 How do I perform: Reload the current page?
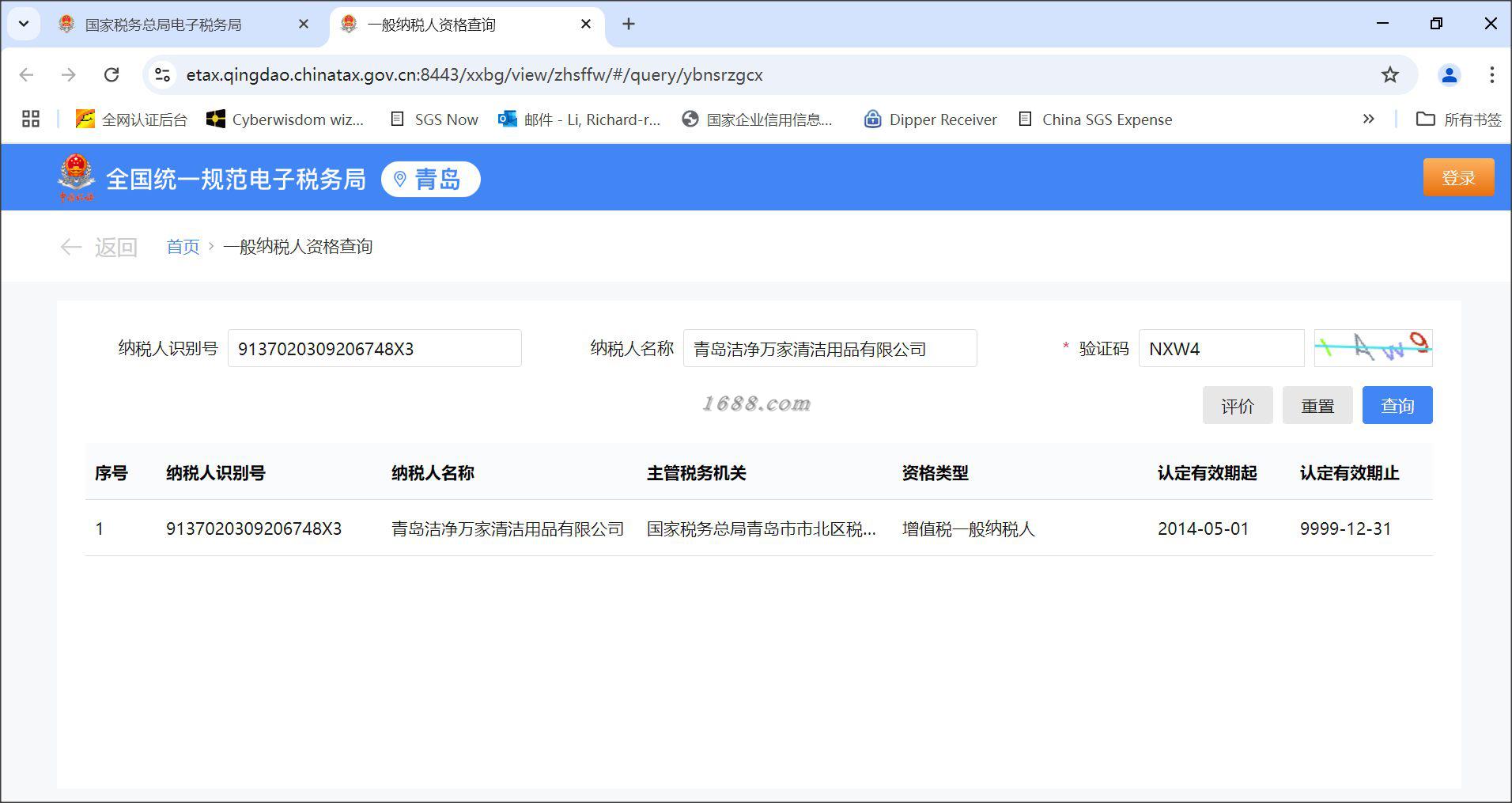(x=112, y=74)
